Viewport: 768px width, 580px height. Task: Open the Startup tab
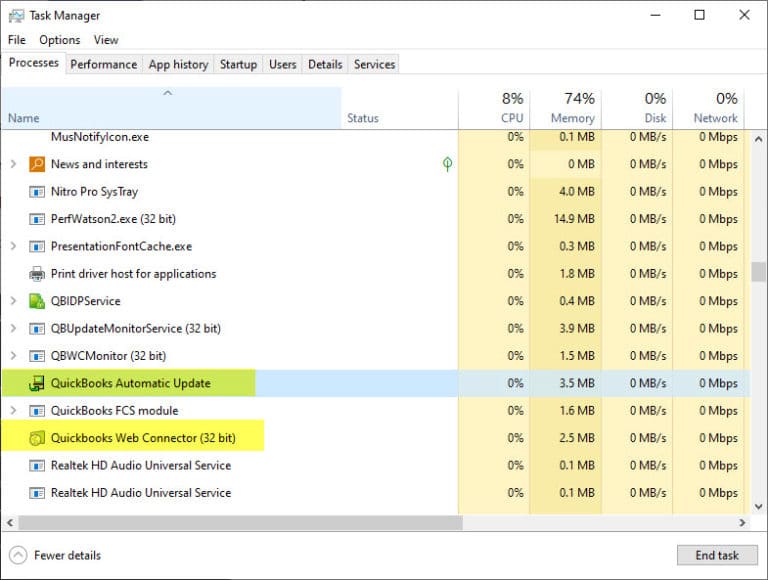tap(238, 64)
